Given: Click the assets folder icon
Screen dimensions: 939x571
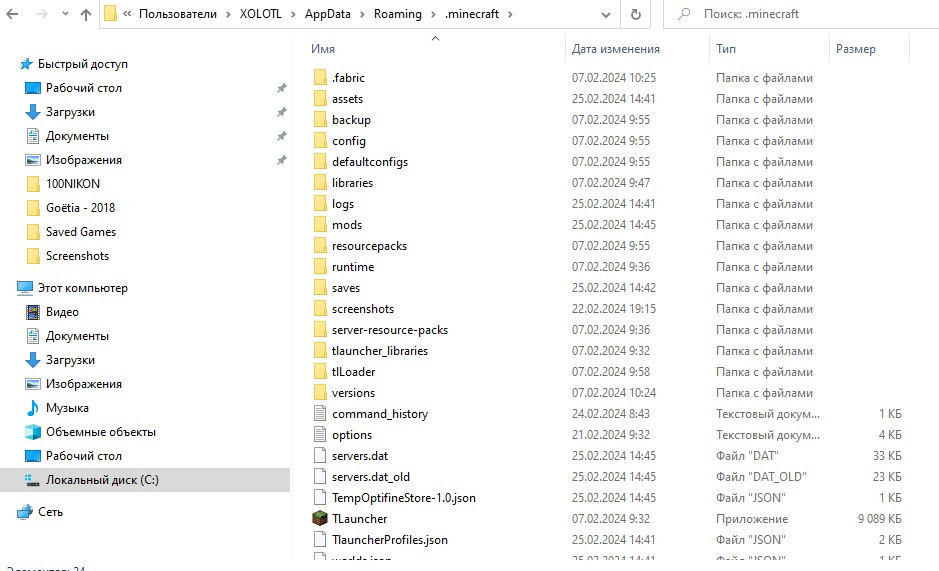Looking at the screenshot, I should 320,99.
